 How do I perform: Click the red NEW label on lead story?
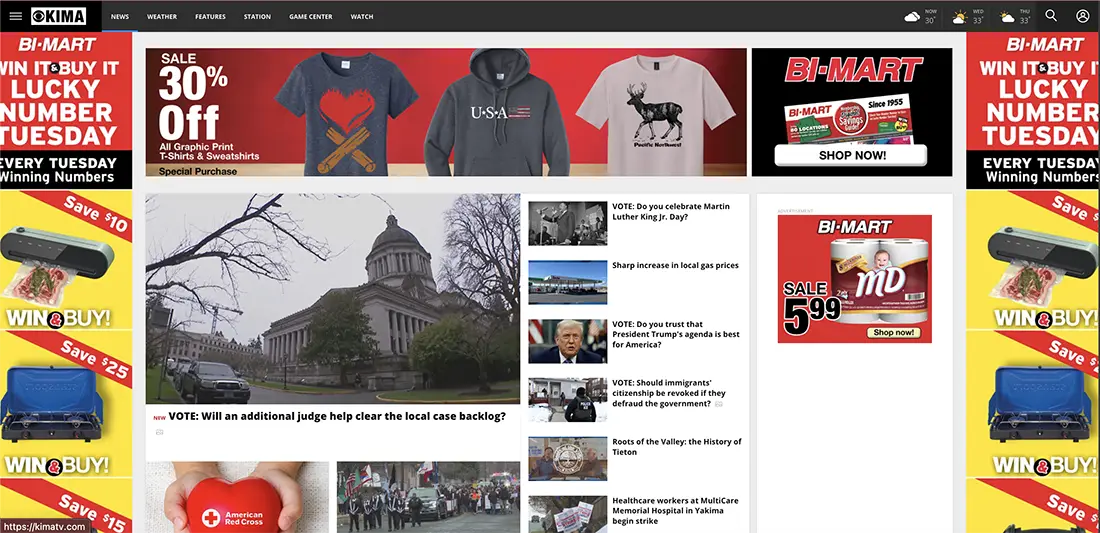(159, 418)
